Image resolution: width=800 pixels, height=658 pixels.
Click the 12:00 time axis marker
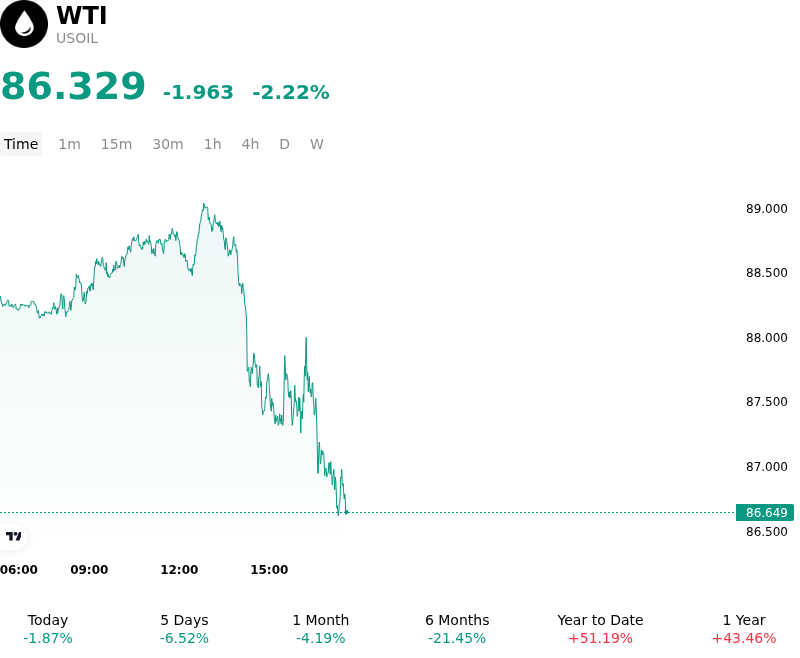179,570
